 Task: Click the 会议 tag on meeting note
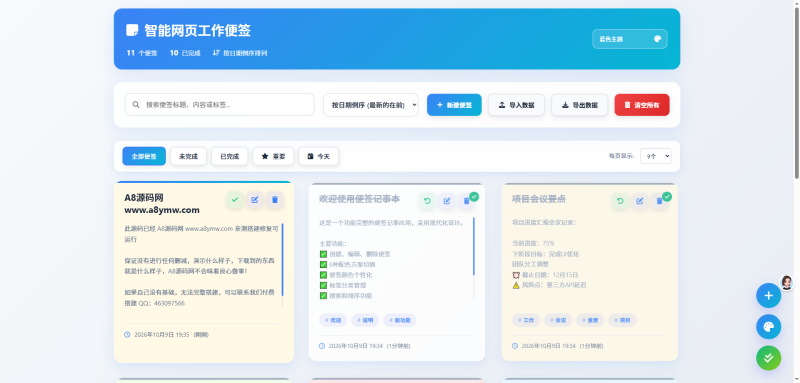pyautogui.click(x=558, y=320)
